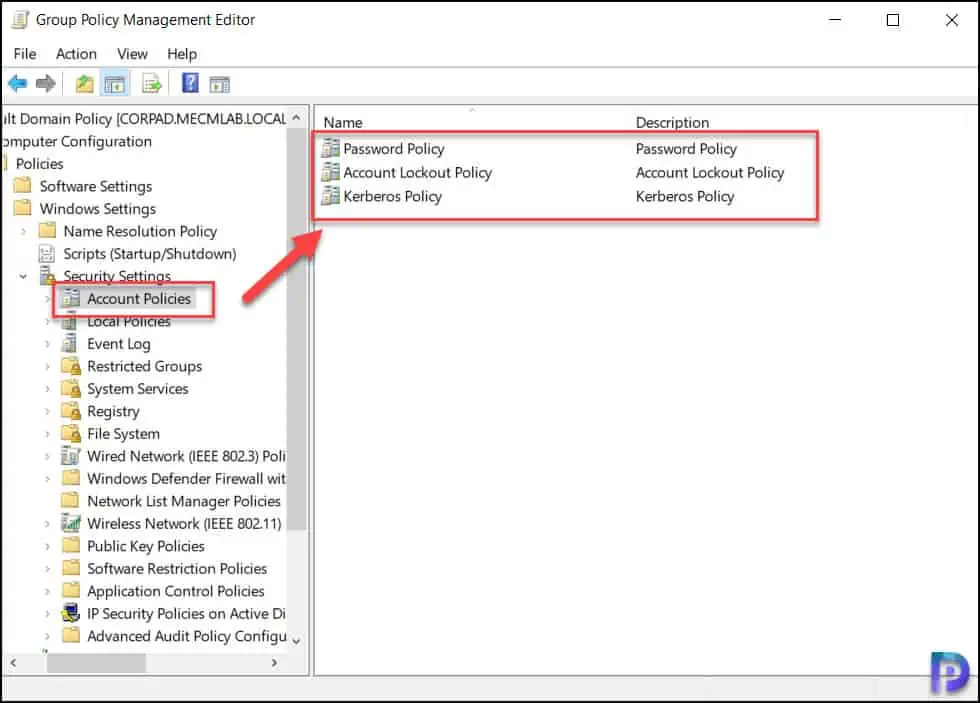980x703 pixels.
Task: Click the Account Lockout Policy row icon
Action: pyautogui.click(x=330, y=172)
